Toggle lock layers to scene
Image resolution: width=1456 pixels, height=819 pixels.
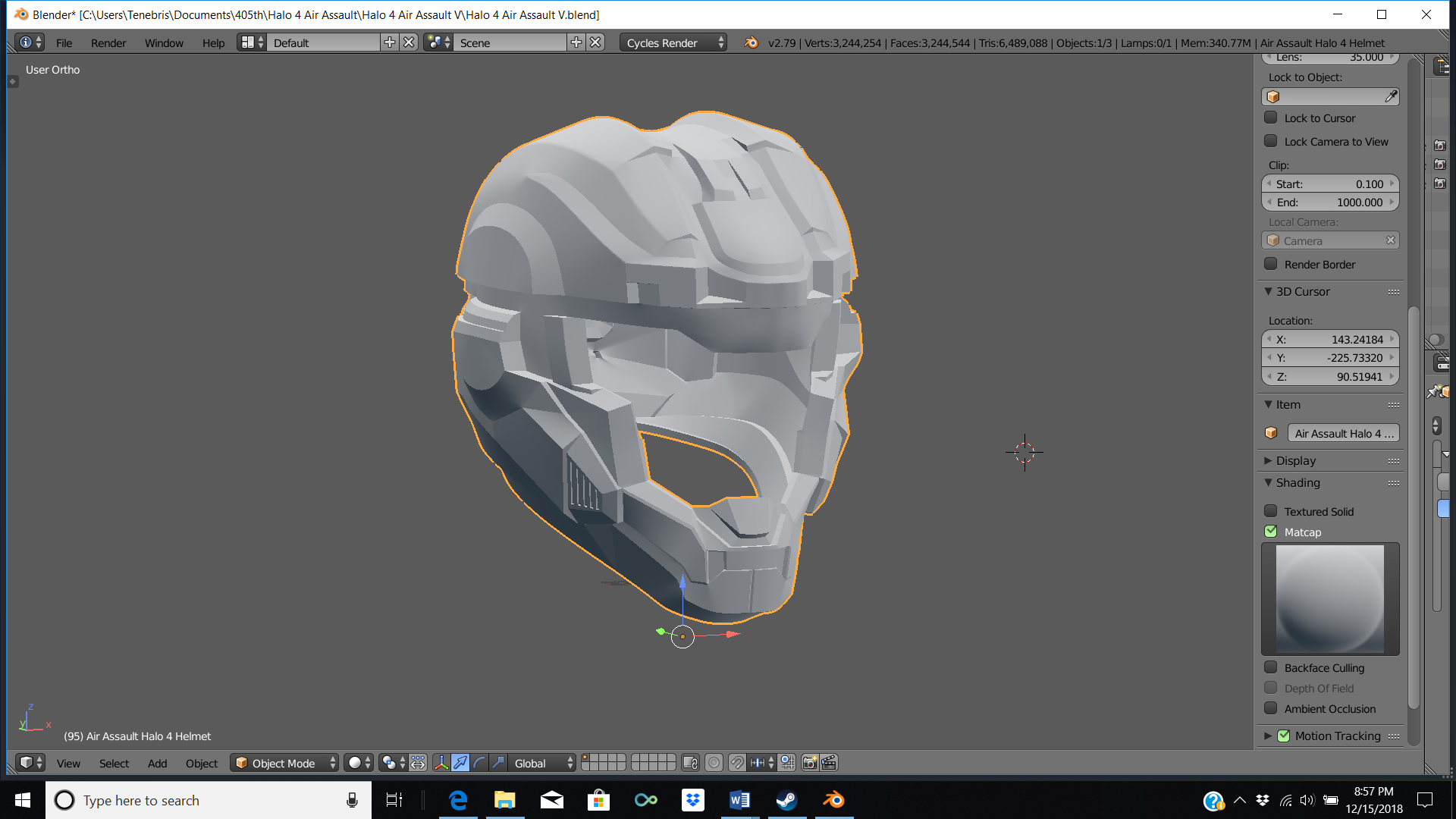pyautogui.click(x=690, y=763)
